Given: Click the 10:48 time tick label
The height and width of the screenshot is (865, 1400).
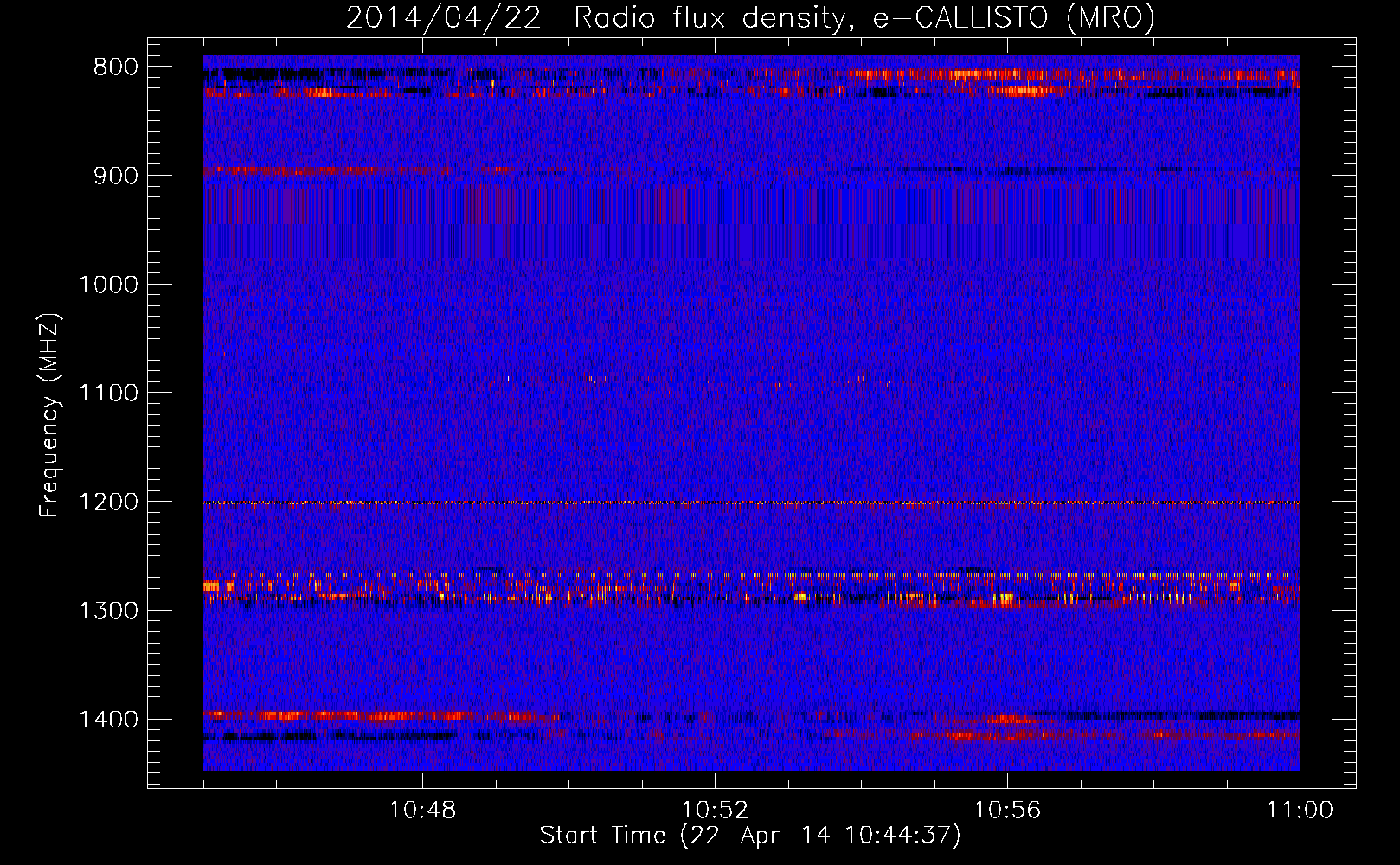Looking at the screenshot, I should (x=422, y=811).
